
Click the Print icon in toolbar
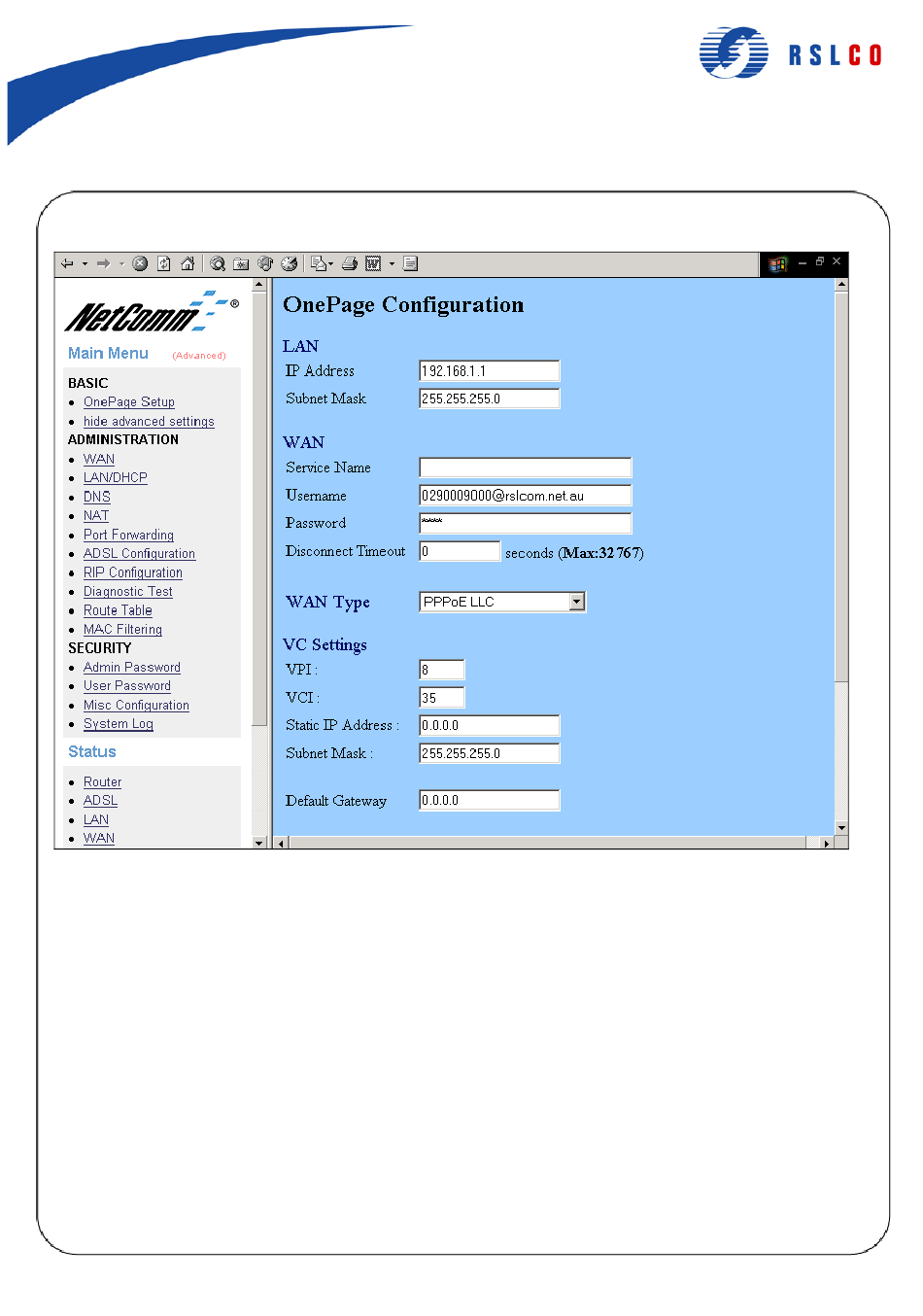pos(350,263)
